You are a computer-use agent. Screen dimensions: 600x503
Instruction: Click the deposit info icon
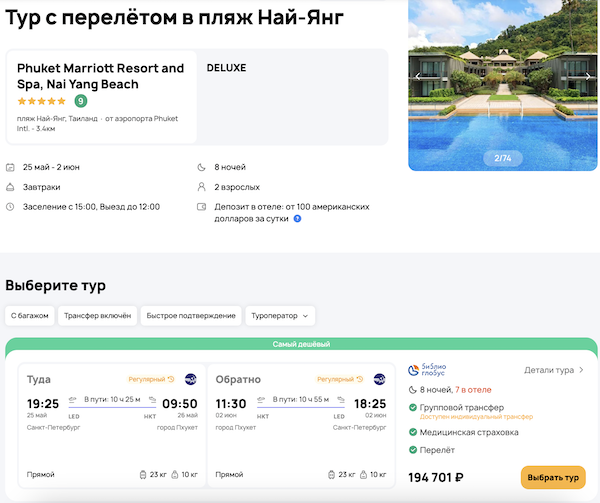pos(297,218)
